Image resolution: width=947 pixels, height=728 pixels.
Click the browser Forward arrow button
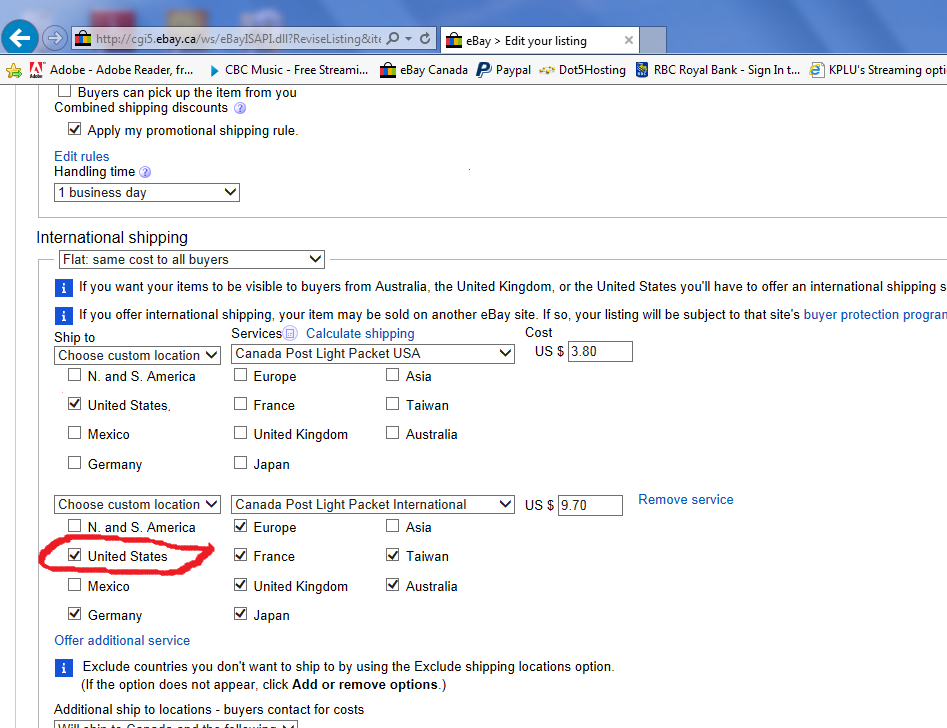tap(55, 38)
